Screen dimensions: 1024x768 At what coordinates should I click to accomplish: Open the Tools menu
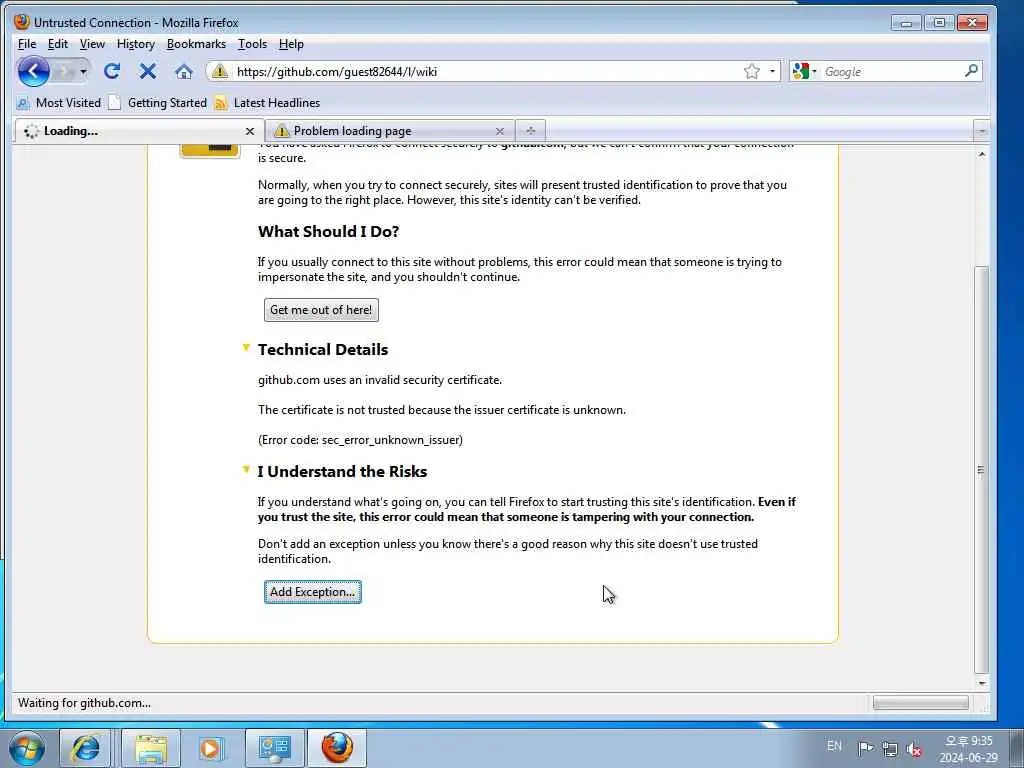tap(252, 44)
